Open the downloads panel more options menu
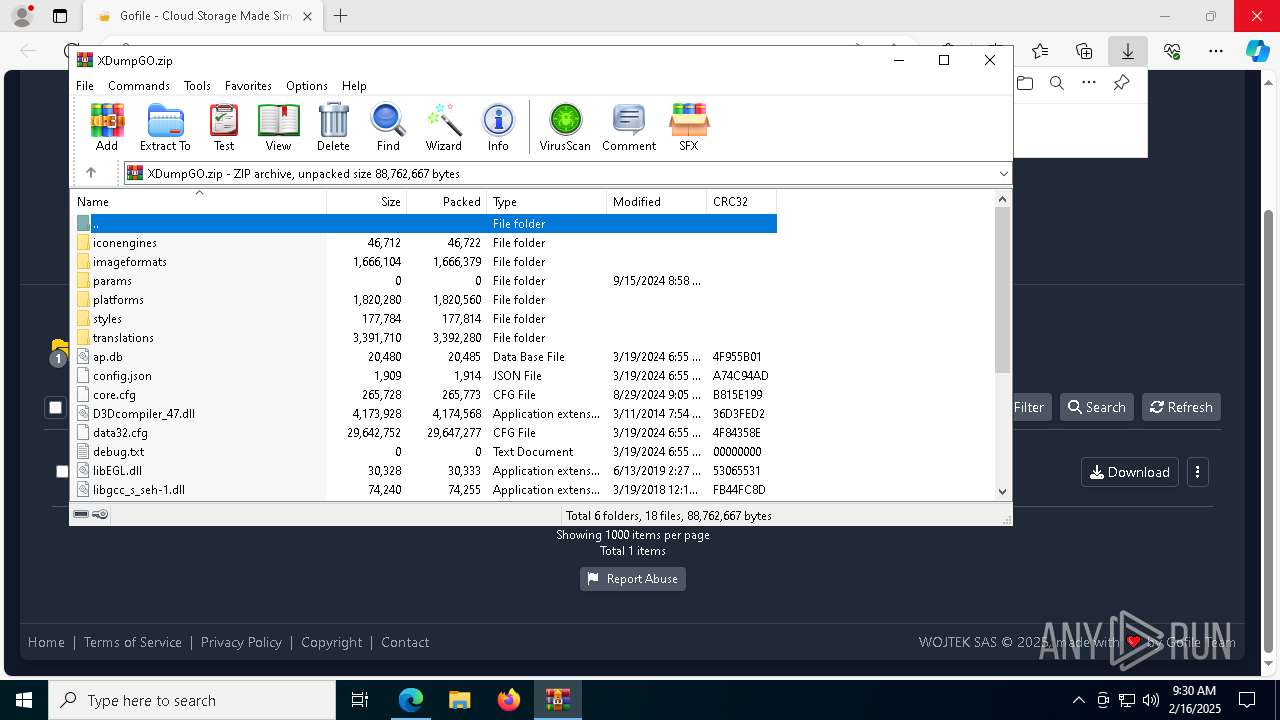Viewport: 1280px width, 720px height. click(x=1089, y=83)
